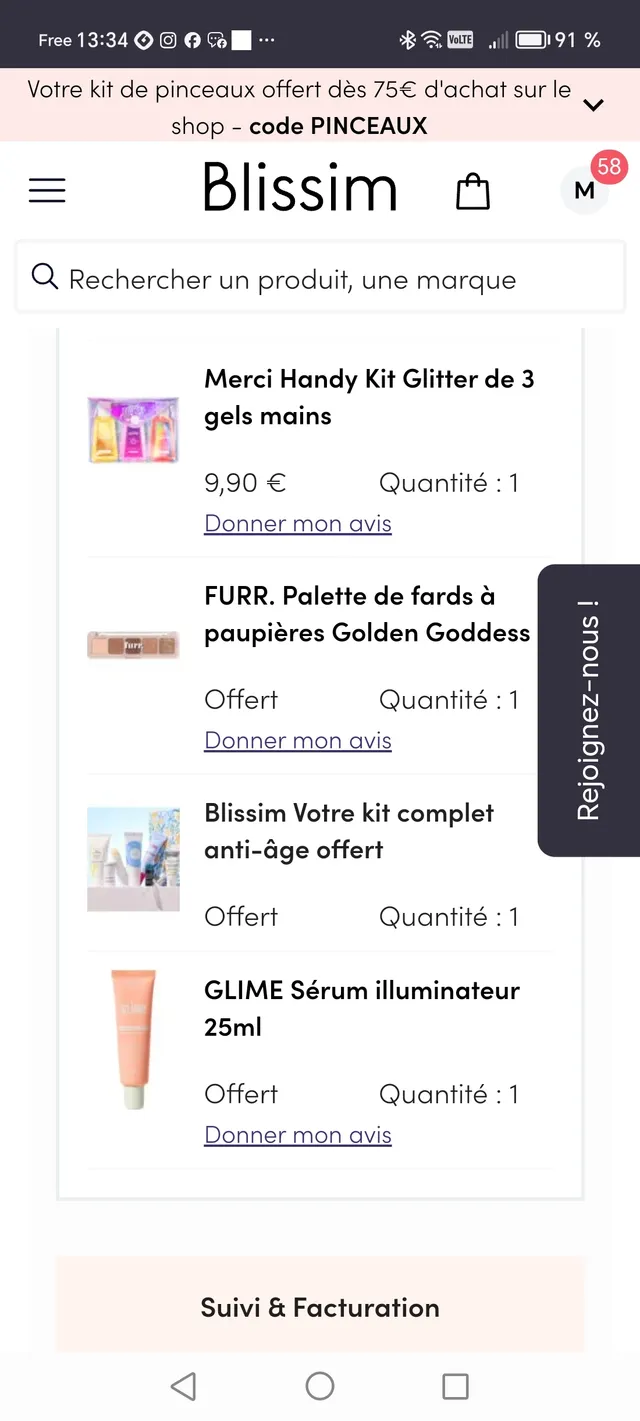Click Donner mon avis for the FURR palette
This screenshot has height=1421, width=640.
click(297, 740)
